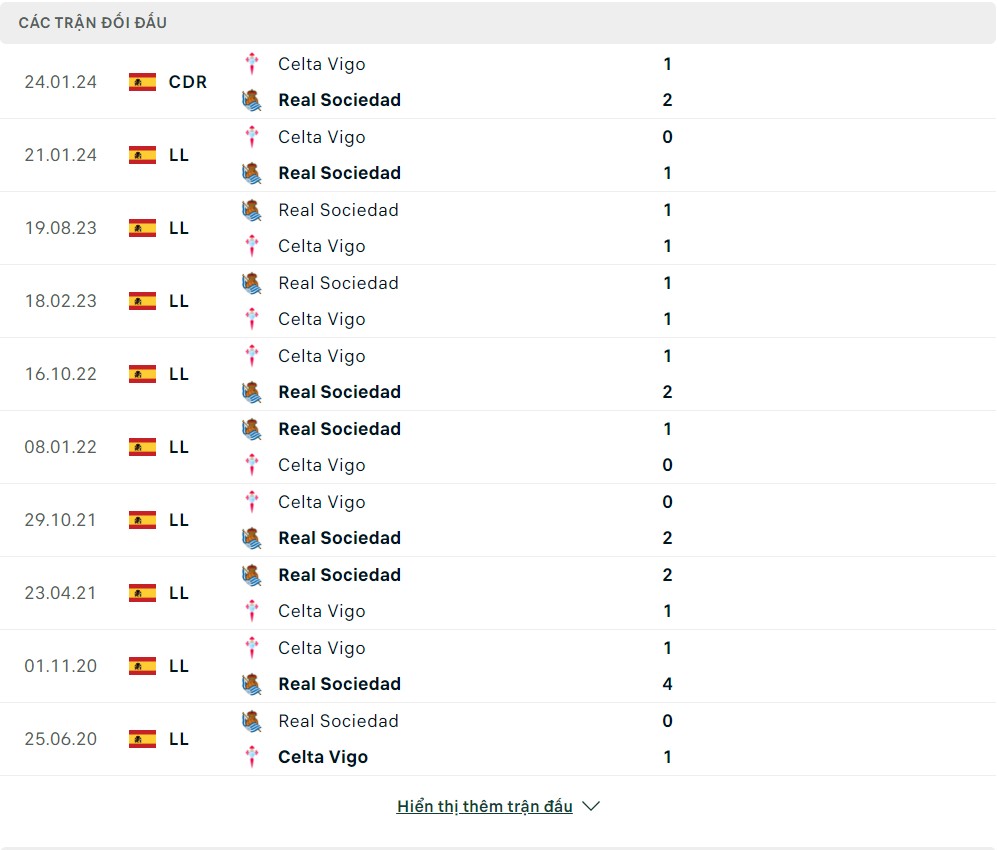Open LL league label in 08.01.22 row
Screen dimensions: 997x850
pos(179,447)
